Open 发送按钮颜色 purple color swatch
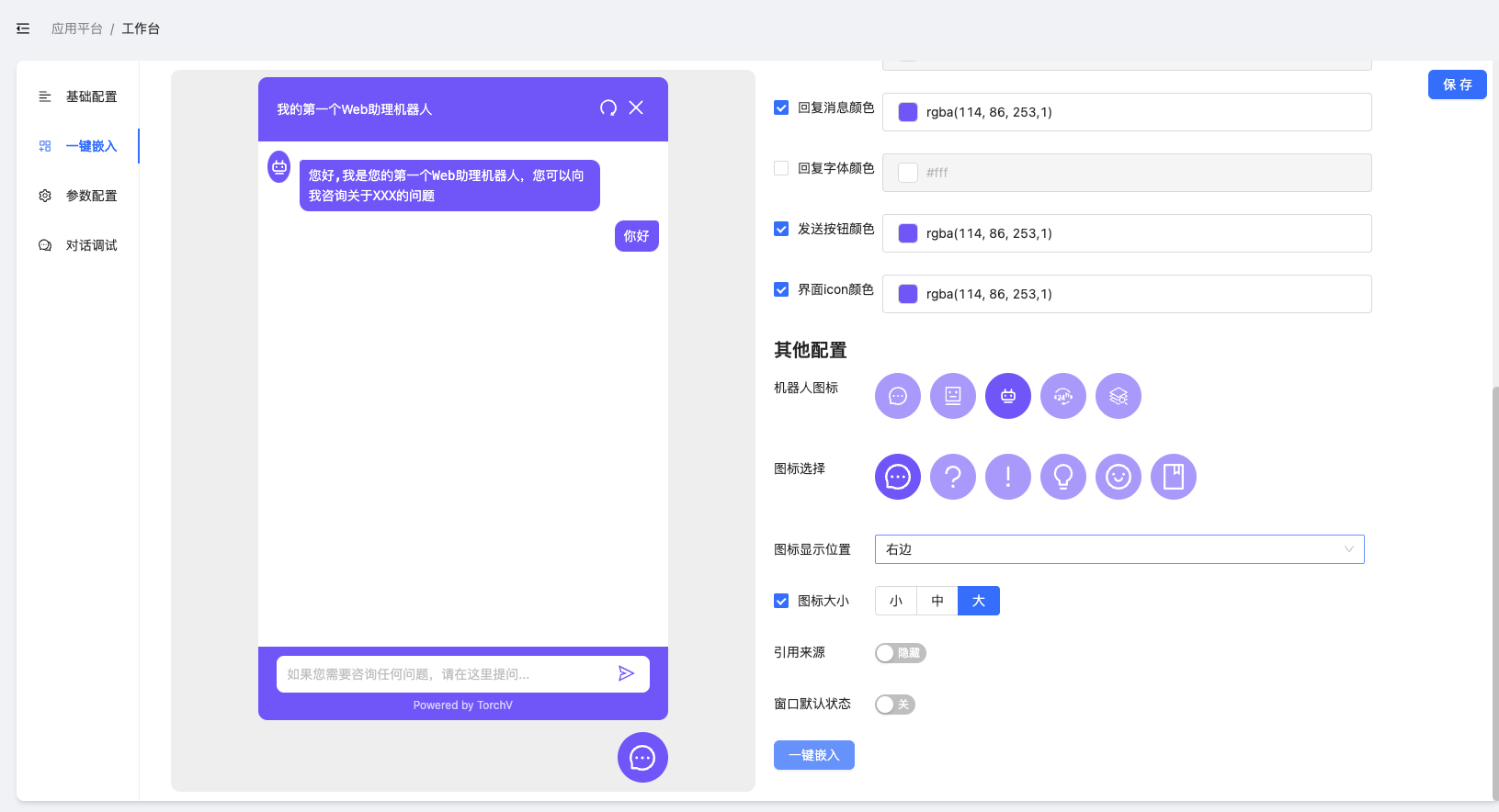 coord(908,233)
